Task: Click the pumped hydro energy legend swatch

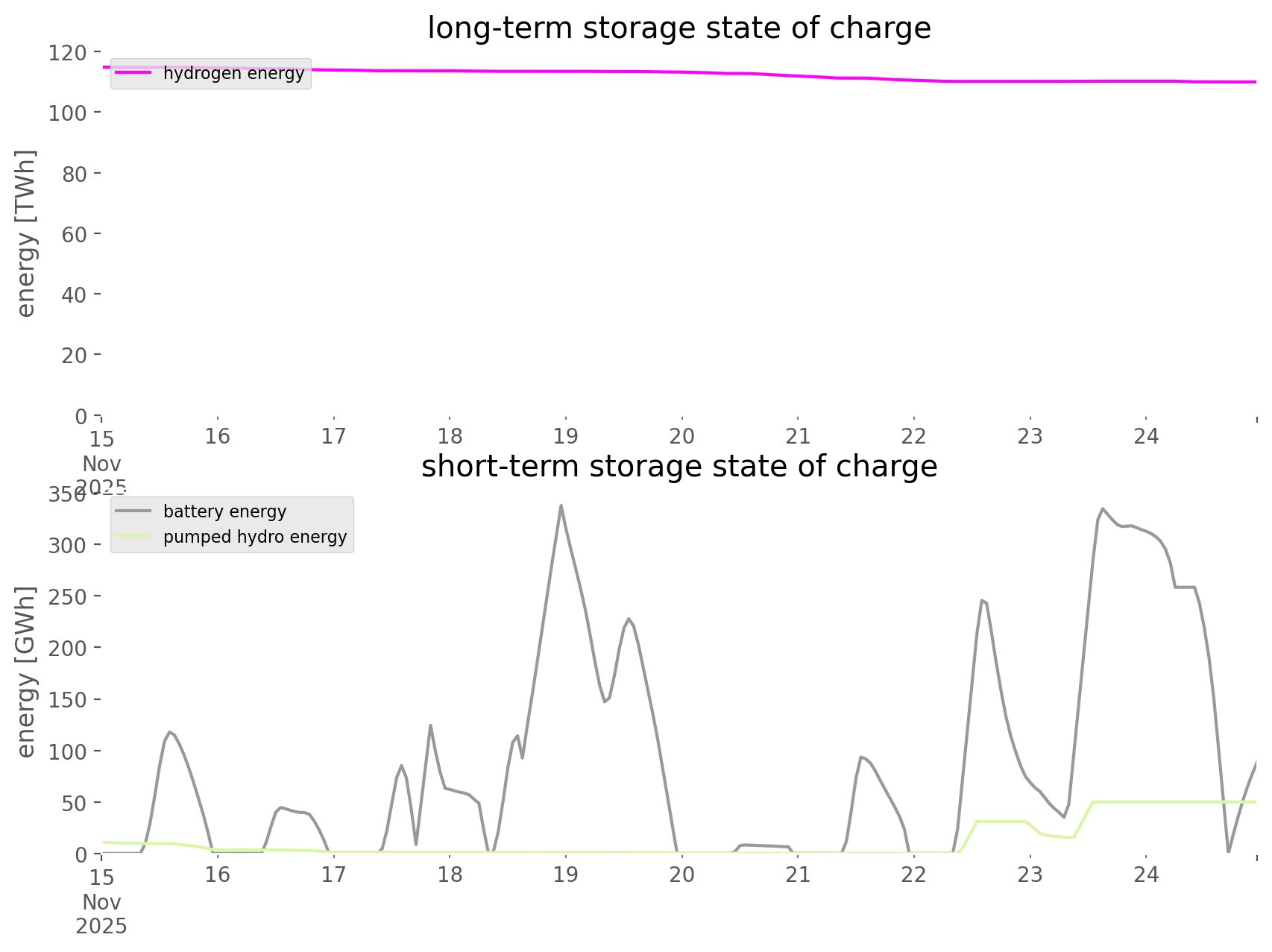Action: [x=133, y=537]
